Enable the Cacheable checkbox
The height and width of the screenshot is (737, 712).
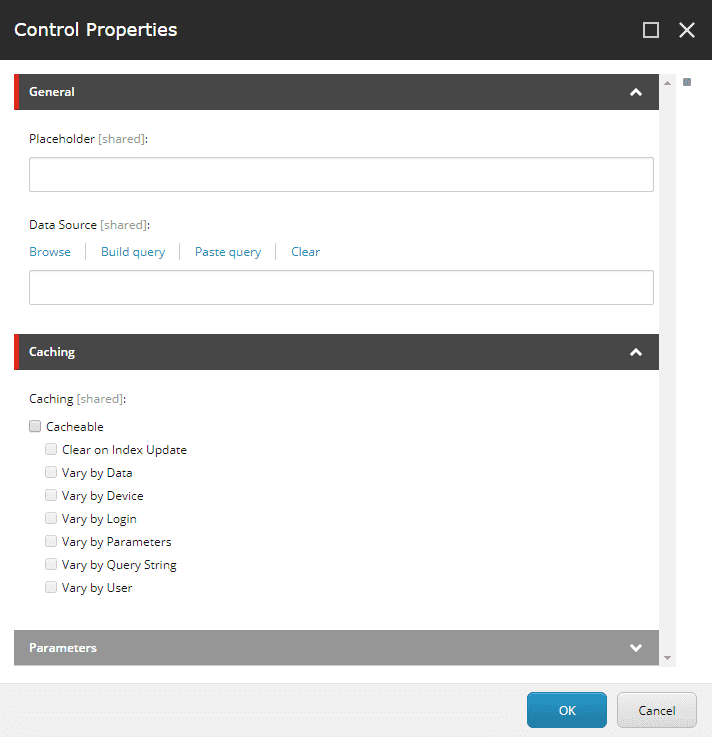pyautogui.click(x=35, y=426)
